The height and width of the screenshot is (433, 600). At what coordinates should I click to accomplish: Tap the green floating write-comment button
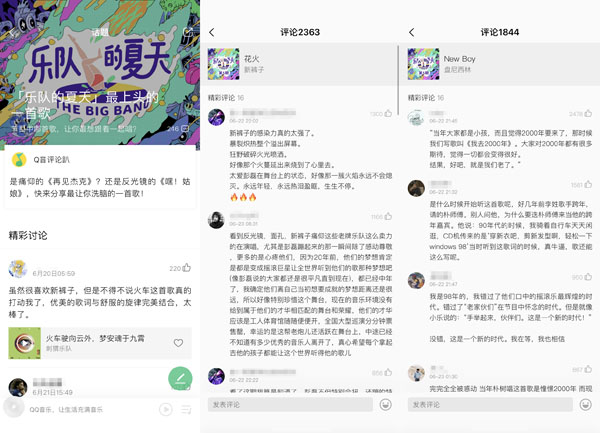pyautogui.click(x=180, y=378)
